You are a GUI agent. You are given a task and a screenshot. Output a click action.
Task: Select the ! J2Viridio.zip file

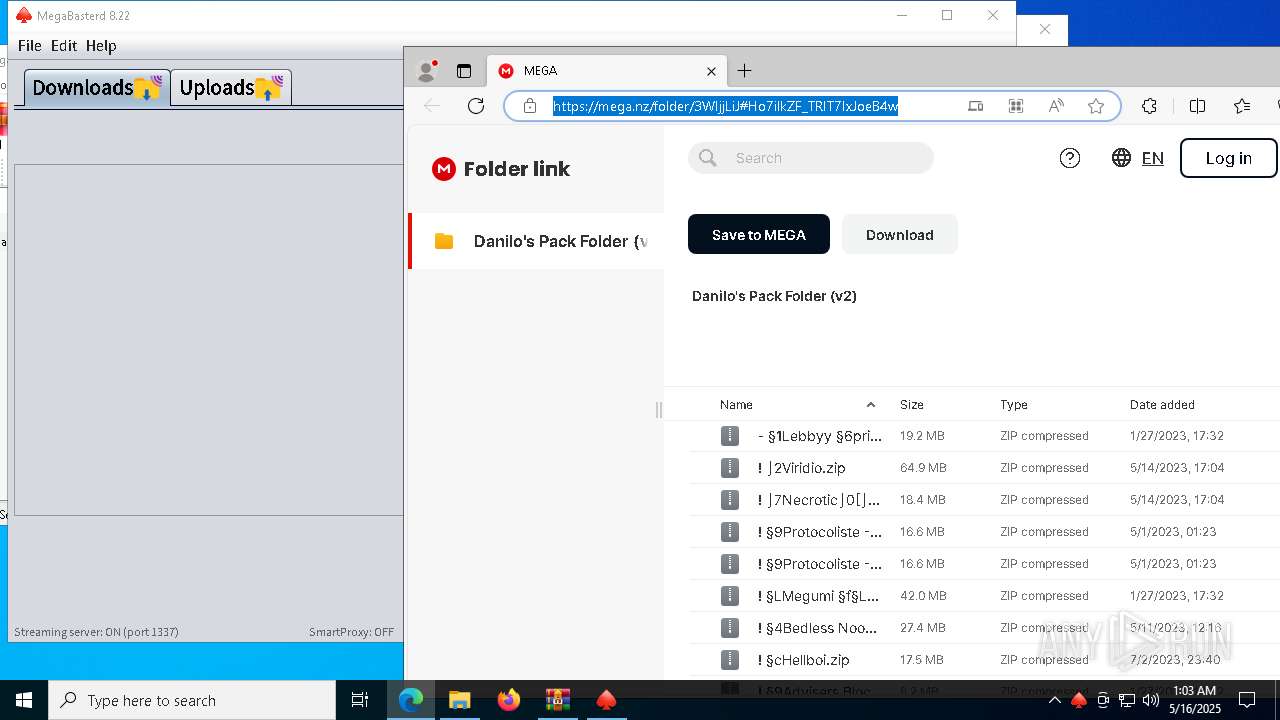984,468
